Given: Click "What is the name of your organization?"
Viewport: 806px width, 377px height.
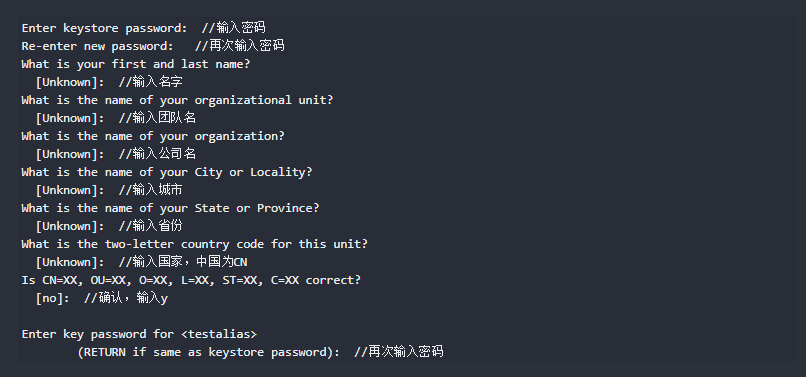Looking at the screenshot, I should click(153, 136).
